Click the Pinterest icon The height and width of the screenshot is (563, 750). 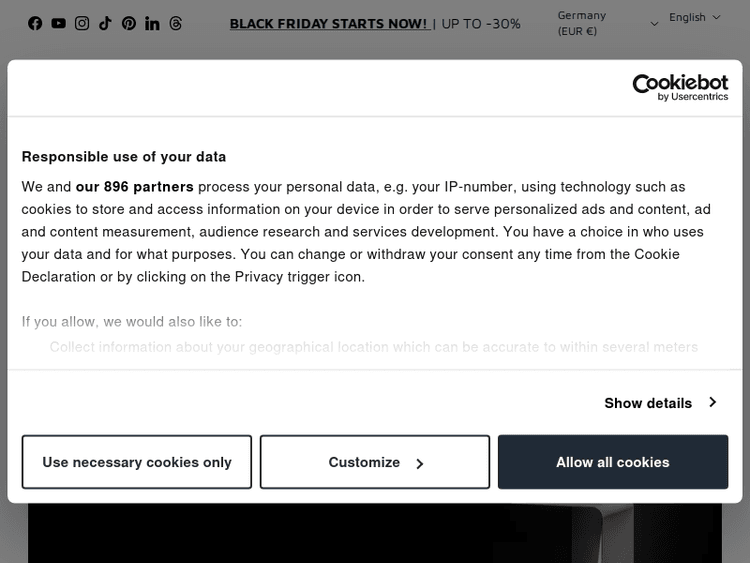tap(129, 23)
